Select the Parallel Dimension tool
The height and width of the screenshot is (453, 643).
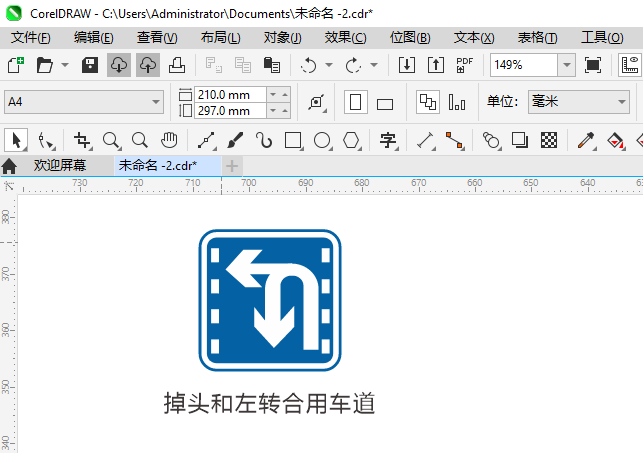tap(426, 140)
